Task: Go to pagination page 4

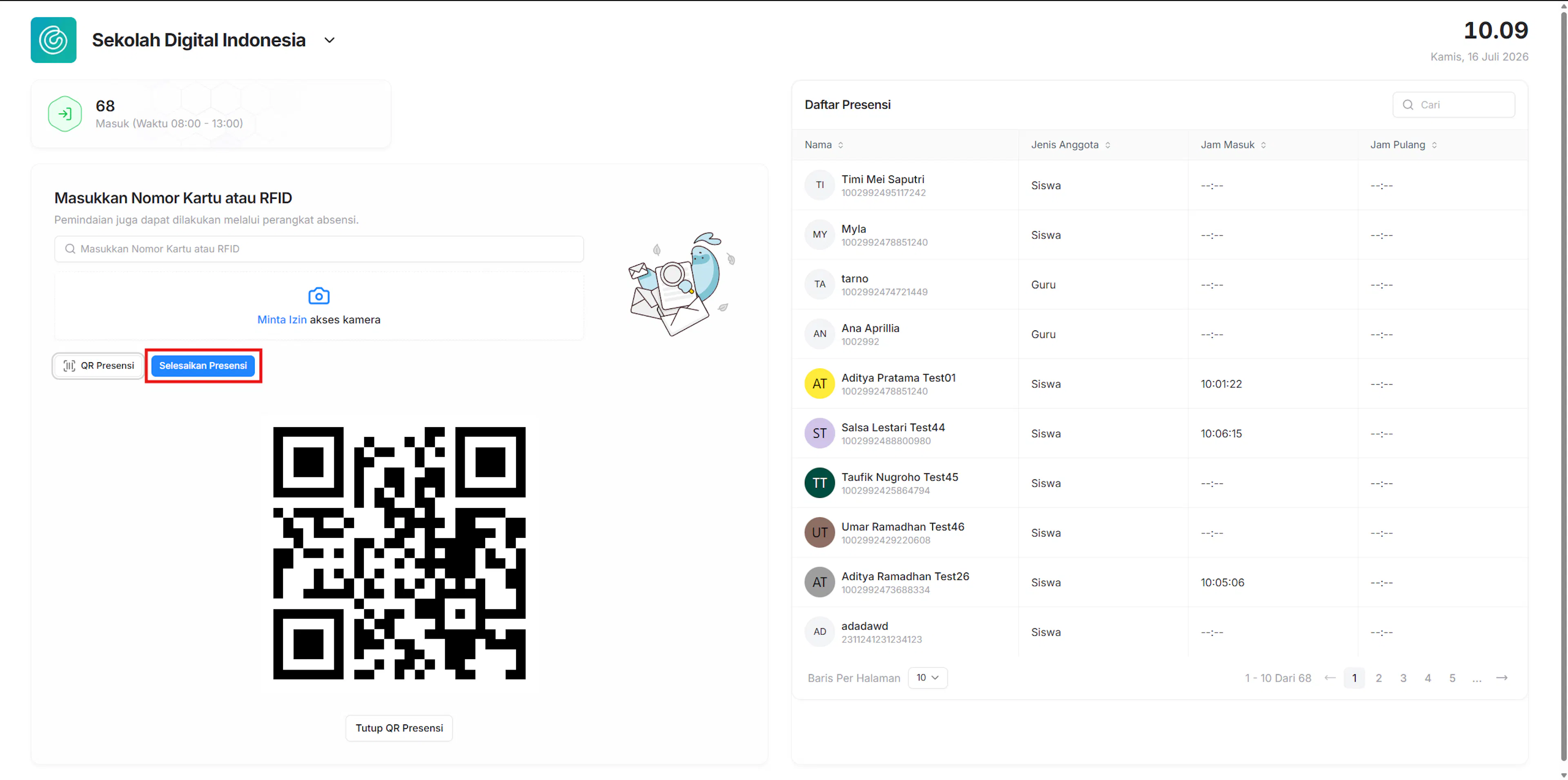Action: (x=1428, y=678)
